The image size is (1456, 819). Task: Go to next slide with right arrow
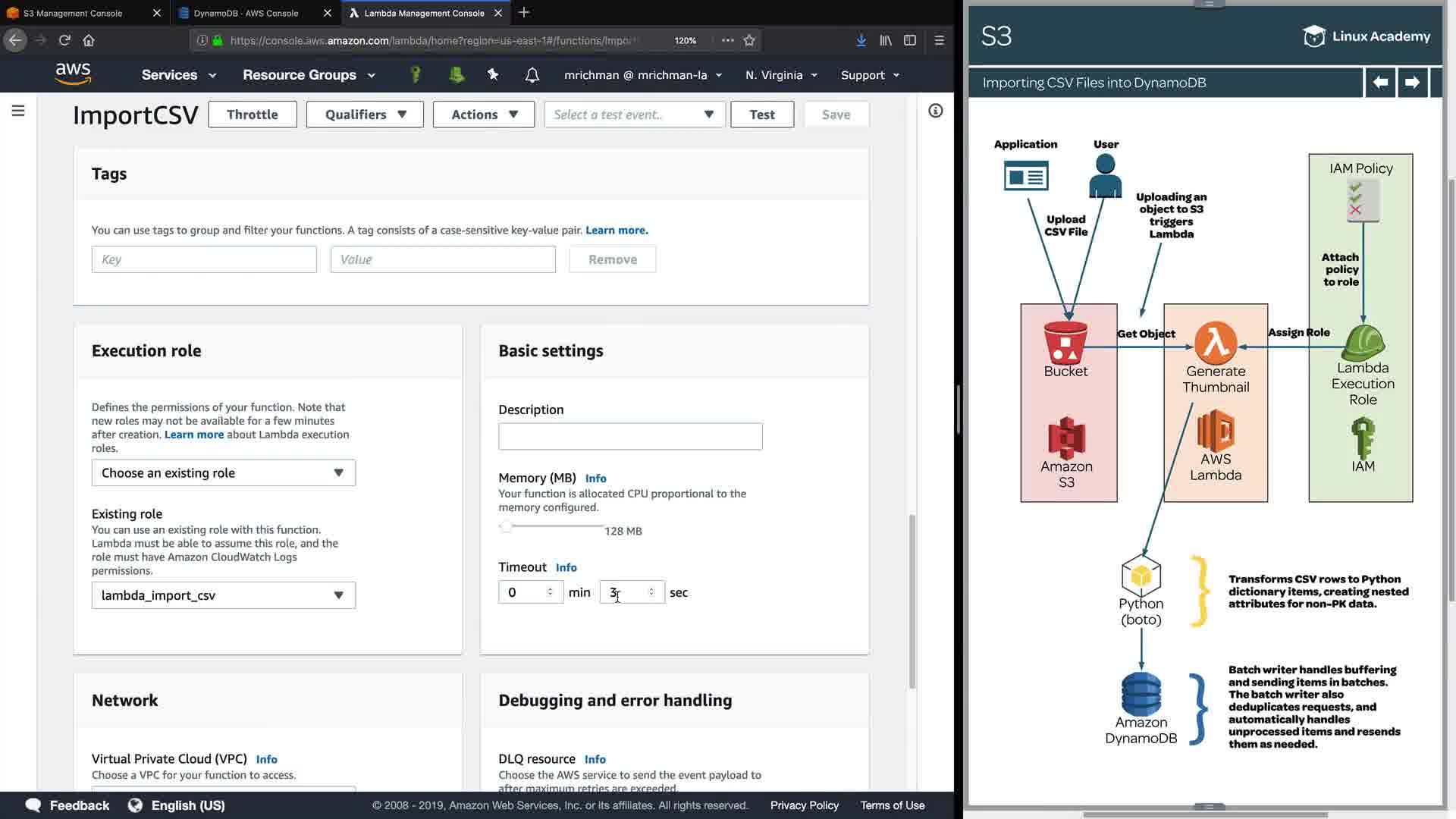[1412, 83]
